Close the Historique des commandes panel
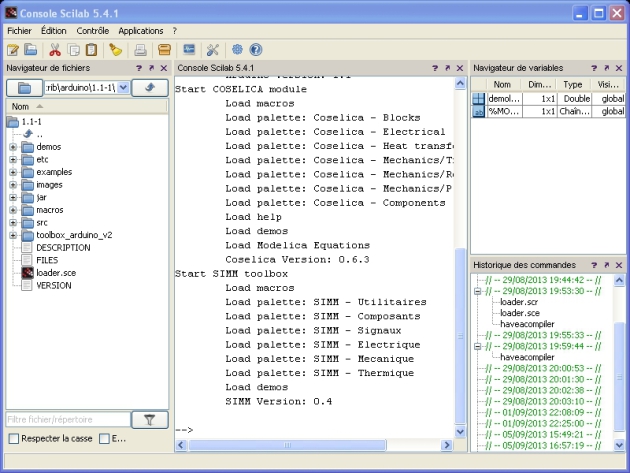Viewport: 630px width, 473px height. point(619,265)
